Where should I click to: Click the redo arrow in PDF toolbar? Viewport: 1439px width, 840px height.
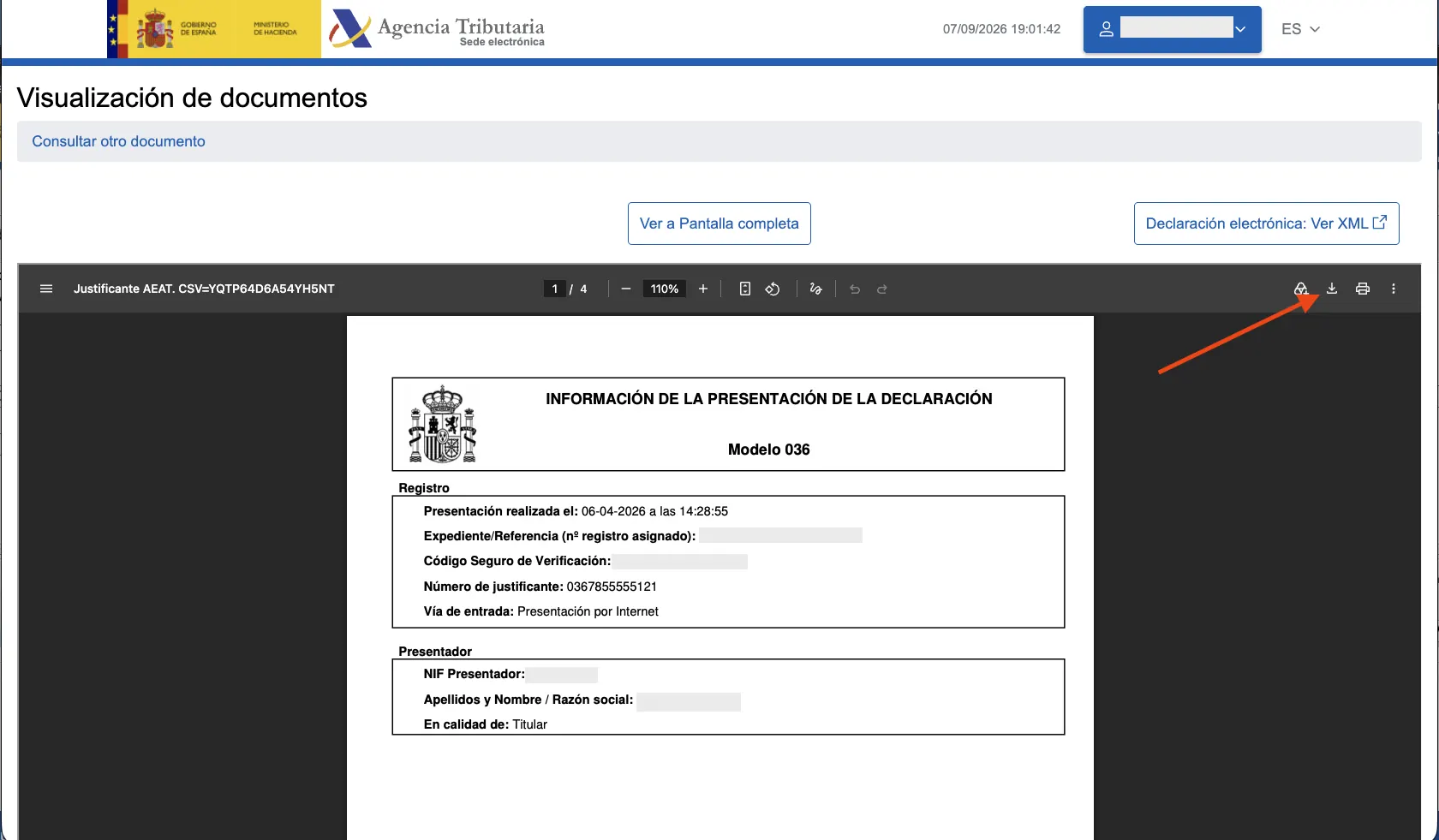point(882,289)
